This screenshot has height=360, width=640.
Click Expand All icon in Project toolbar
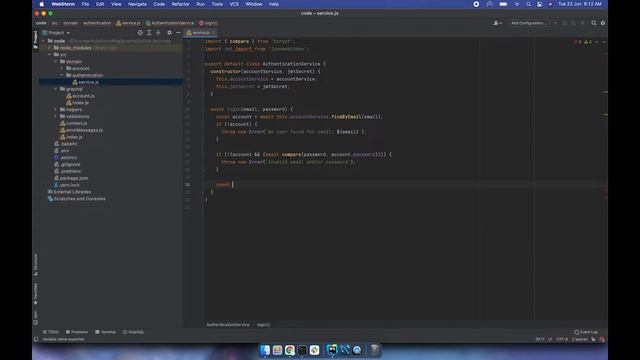[149, 33]
